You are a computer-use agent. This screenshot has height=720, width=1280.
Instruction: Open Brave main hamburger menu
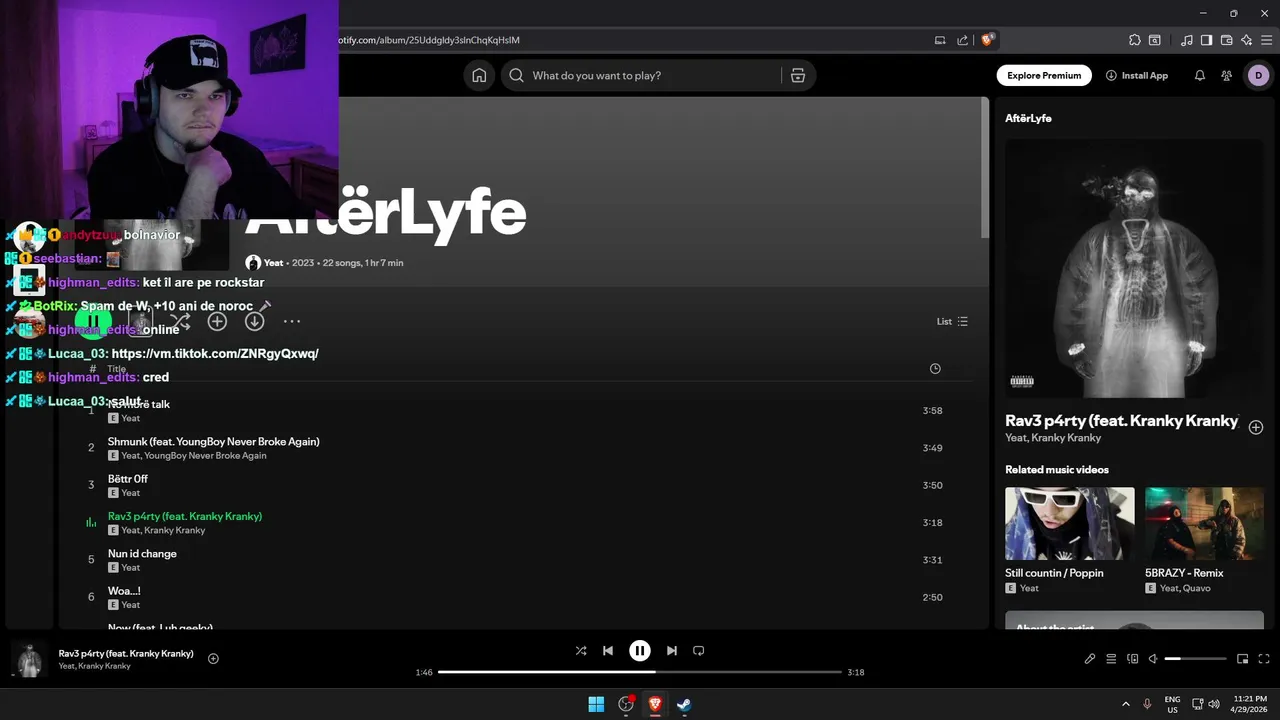1265,40
